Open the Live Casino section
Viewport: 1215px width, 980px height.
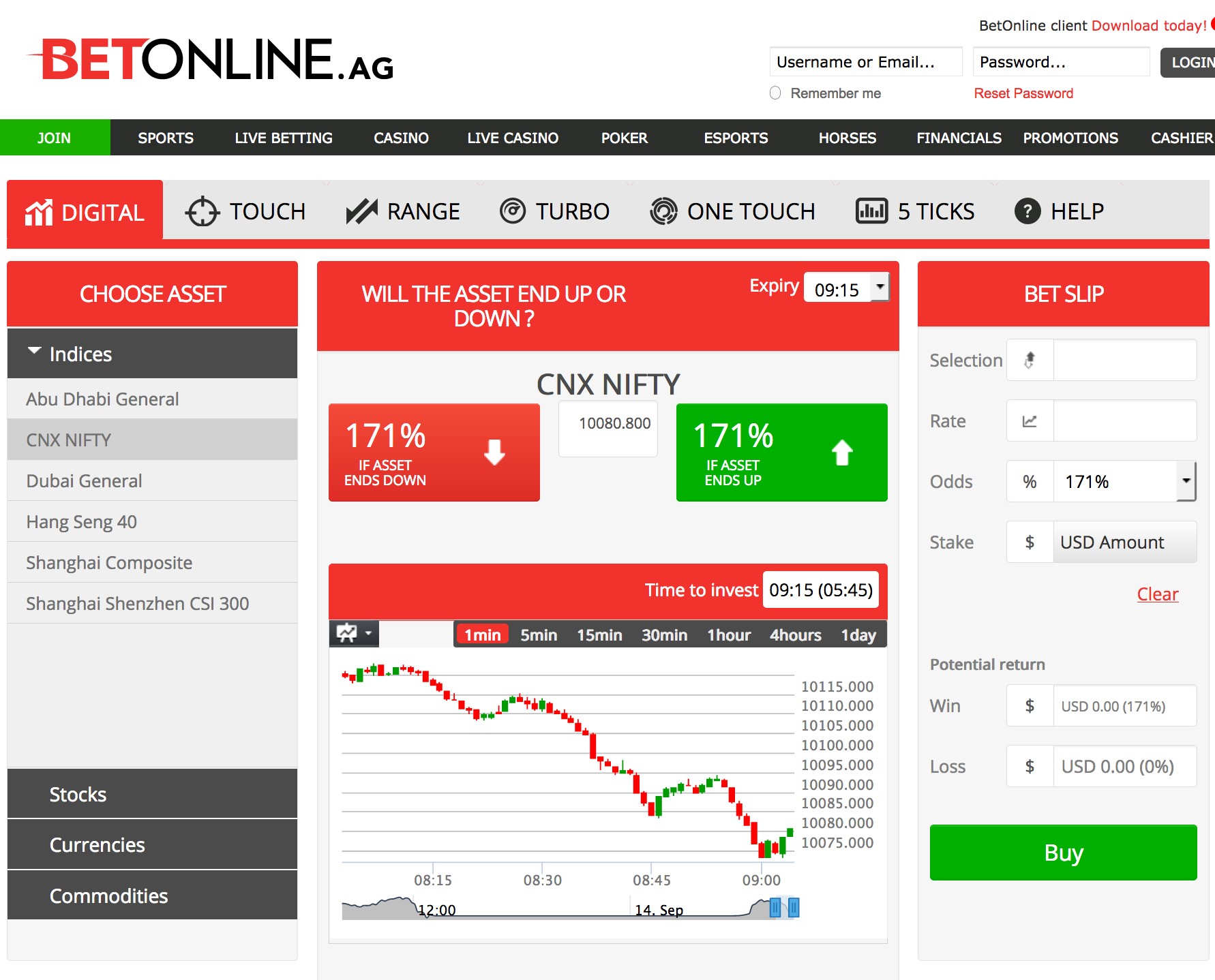[x=513, y=138]
